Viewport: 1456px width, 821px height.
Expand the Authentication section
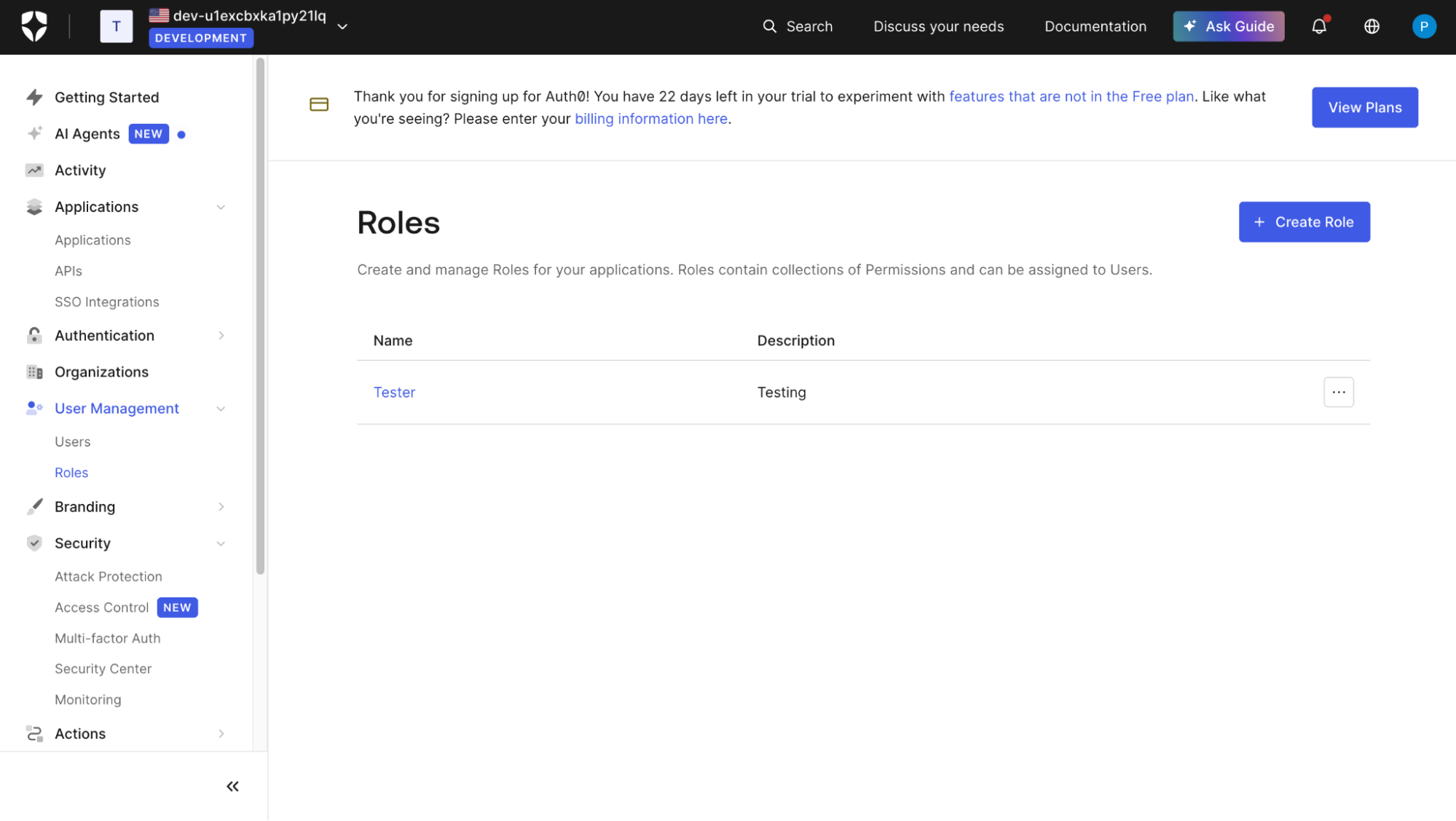click(x=221, y=336)
